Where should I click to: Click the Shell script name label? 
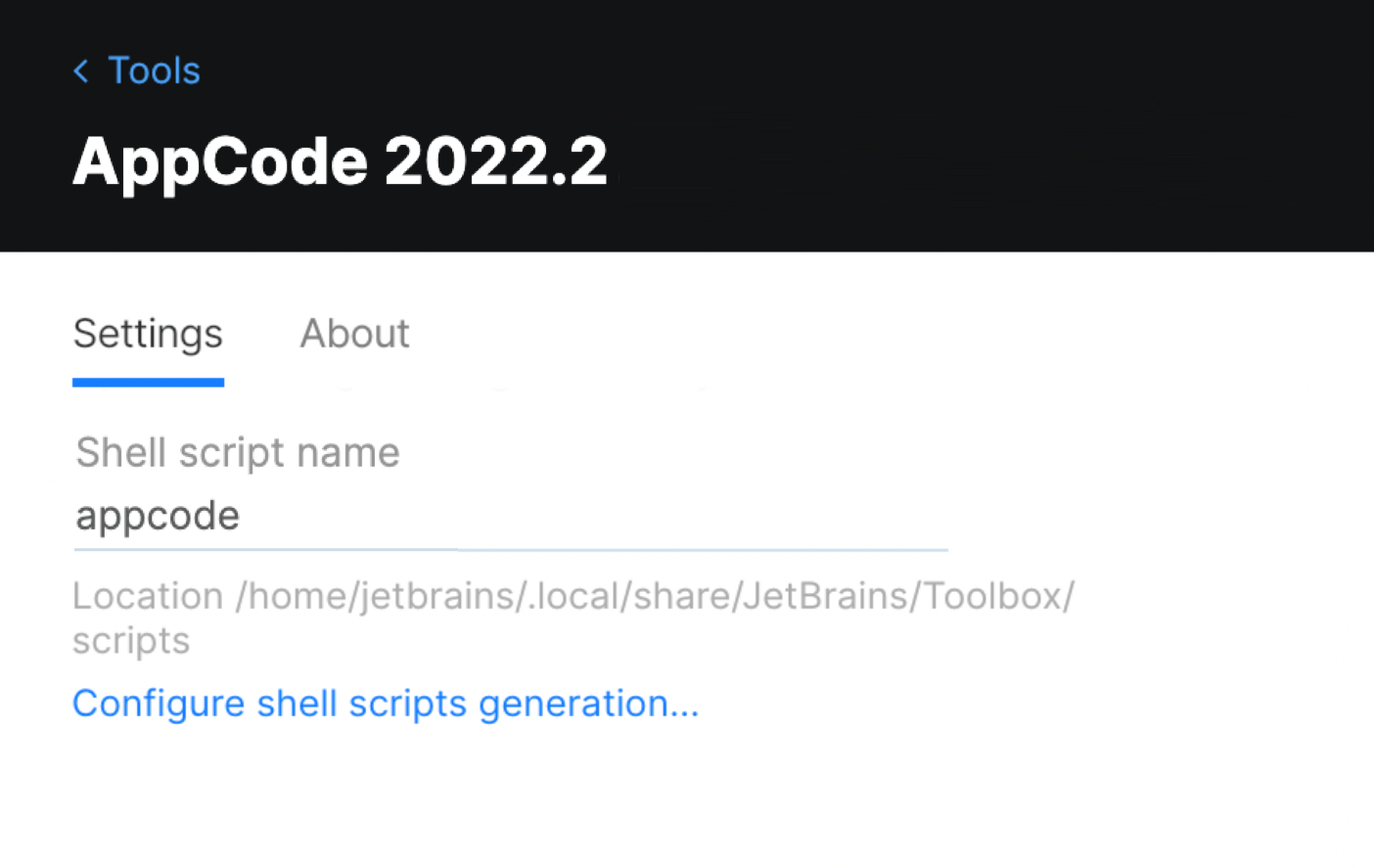pos(238,453)
